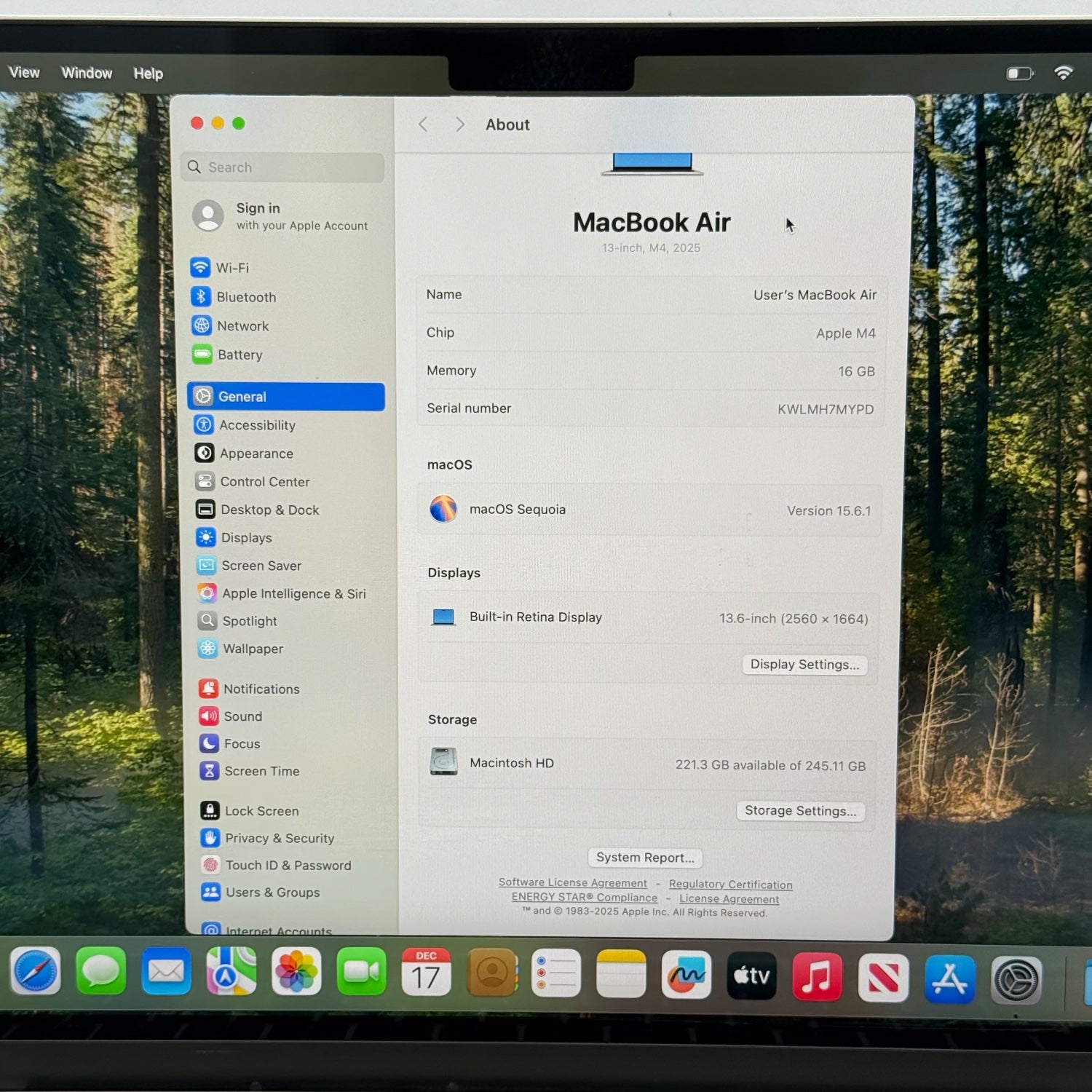Click the Display Settings button
This screenshot has width=1092, height=1092.
804,665
